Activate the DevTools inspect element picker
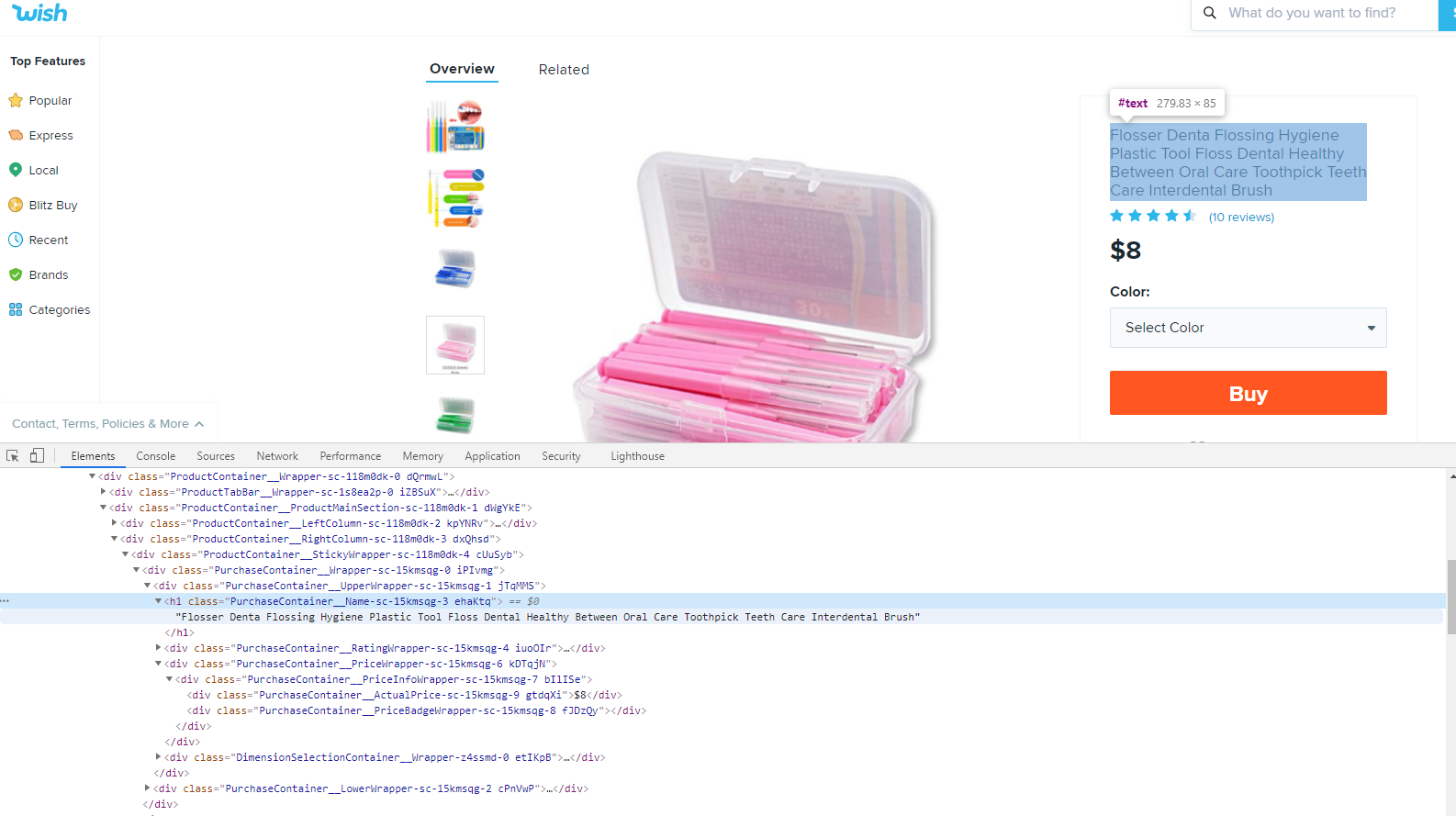Image resolution: width=1456 pixels, height=816 pixels. (13, 455)
